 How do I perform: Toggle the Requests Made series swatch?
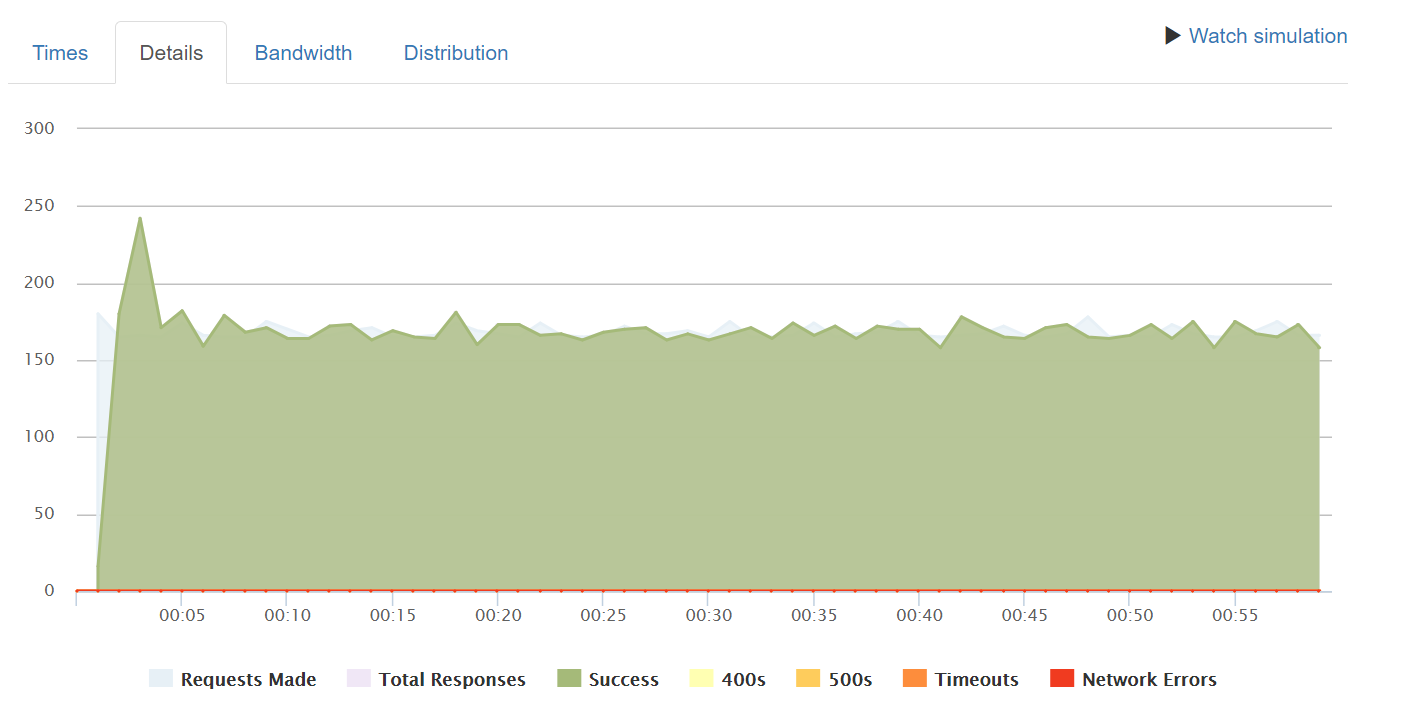click(x=161, y=679)
